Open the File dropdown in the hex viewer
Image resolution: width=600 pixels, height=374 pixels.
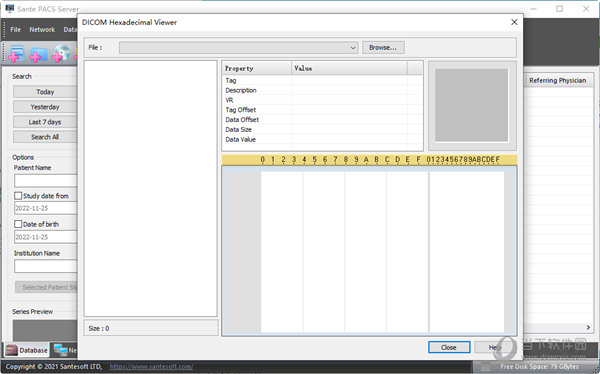(x=238, y=47)
